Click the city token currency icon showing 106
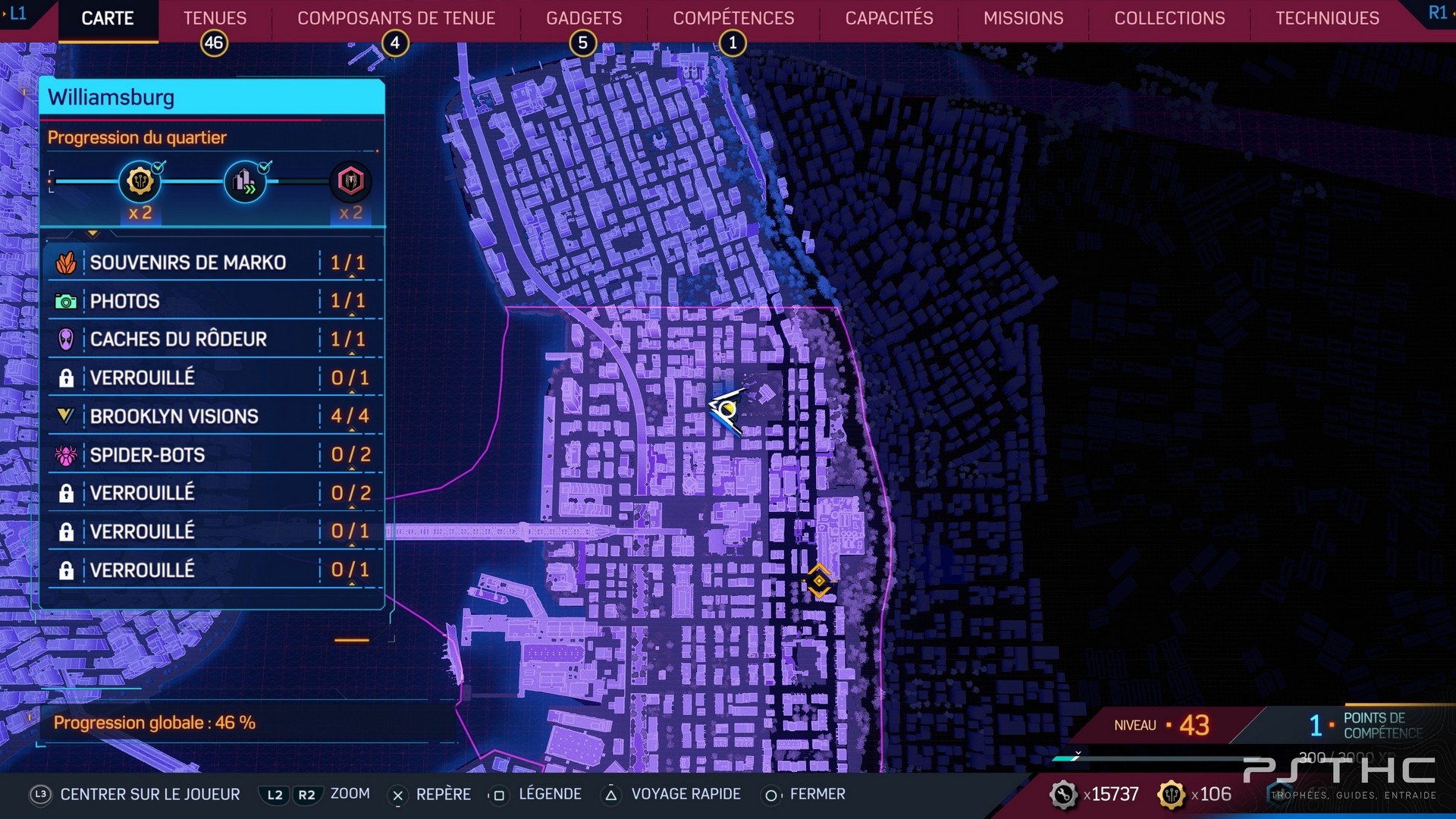Screen dimensions: 1456x819 point(1171,795)
